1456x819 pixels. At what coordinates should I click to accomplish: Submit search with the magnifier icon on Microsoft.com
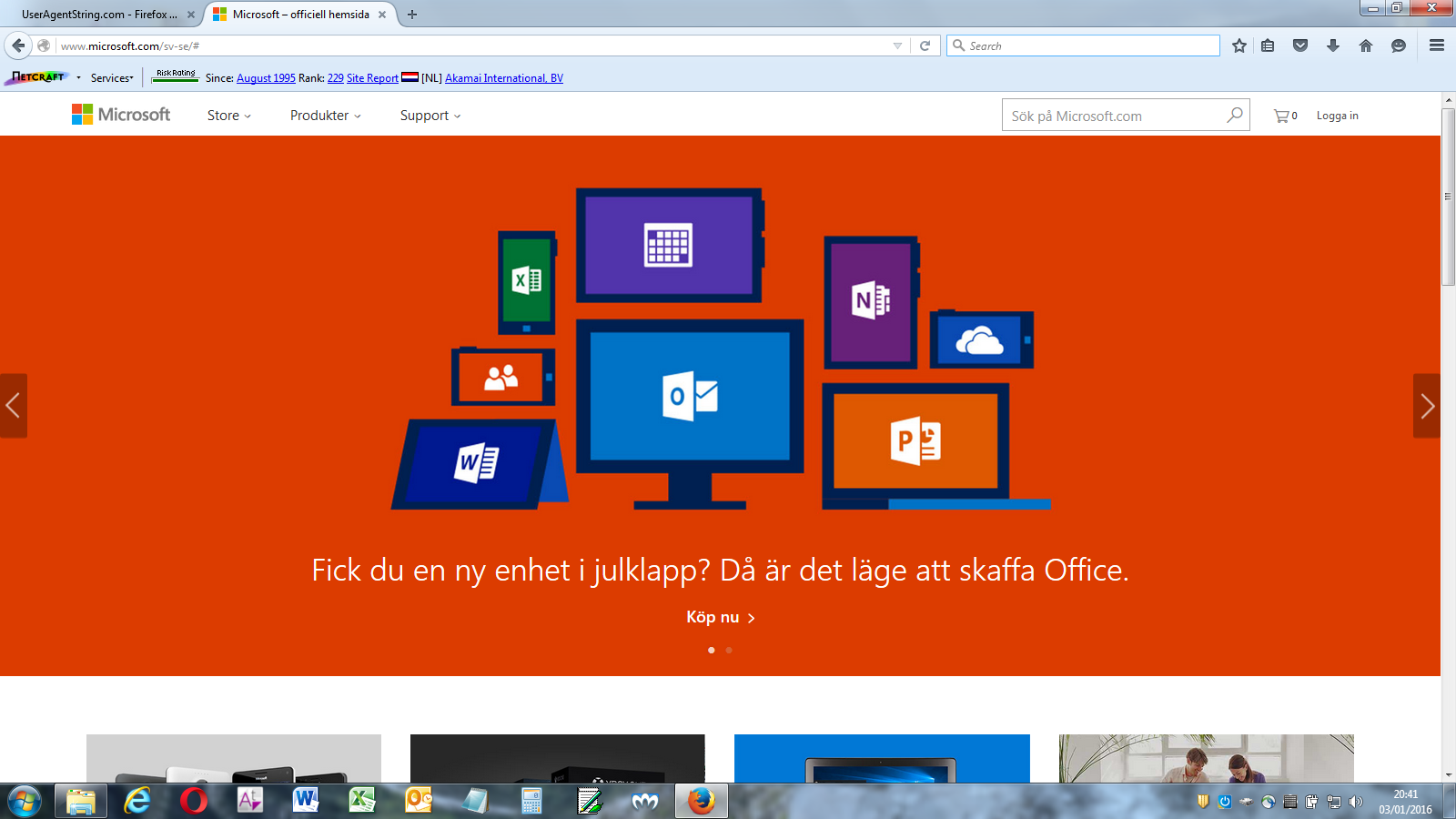point(1234,115)
